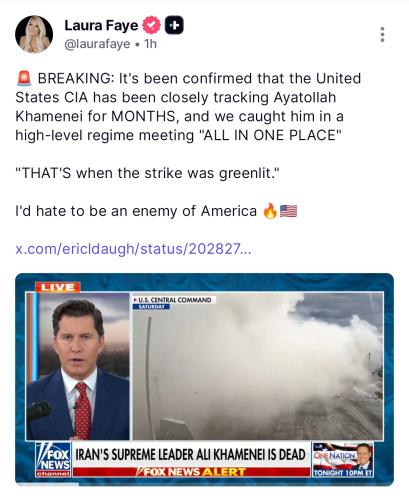Click the Fox News channel logo
The image size is (409, 500).
(x=53, y=459)
